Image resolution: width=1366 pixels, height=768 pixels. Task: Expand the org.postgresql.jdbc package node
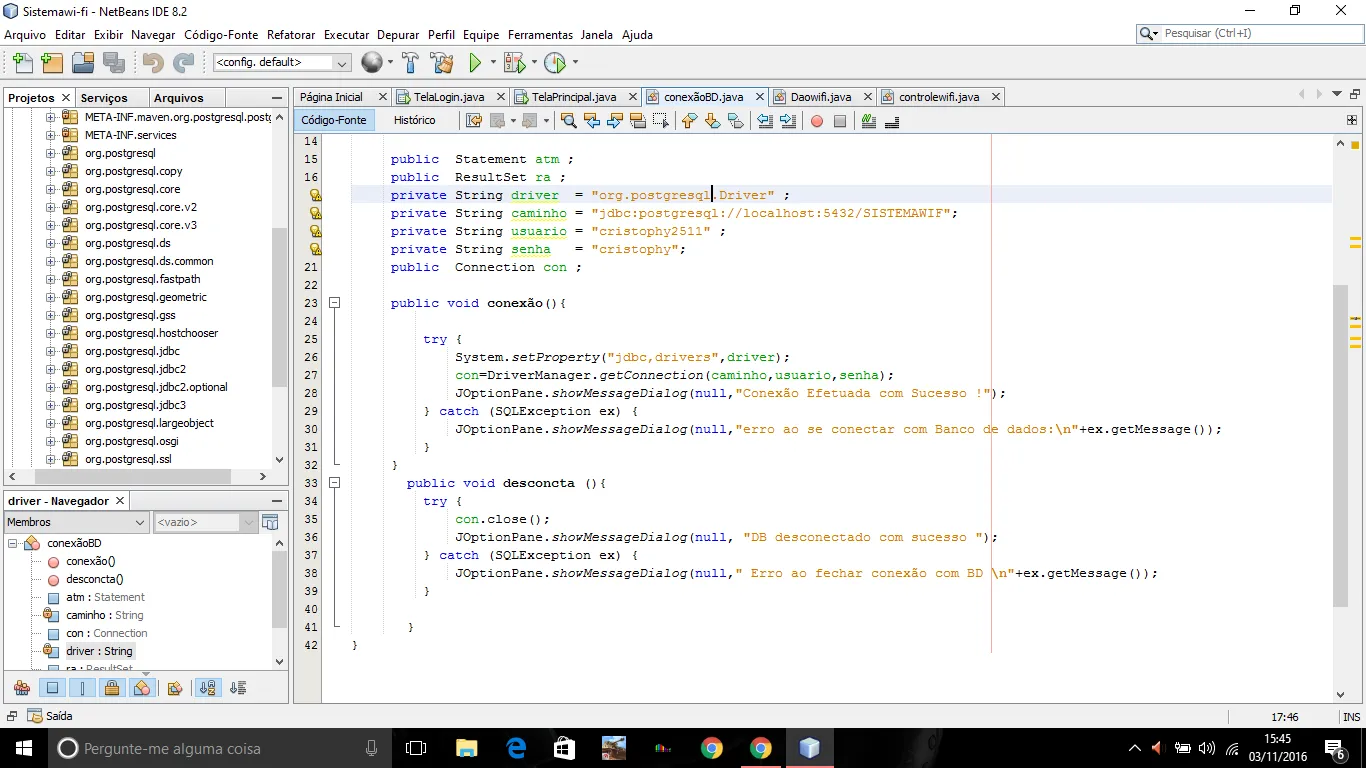click(x=51, y=351)
